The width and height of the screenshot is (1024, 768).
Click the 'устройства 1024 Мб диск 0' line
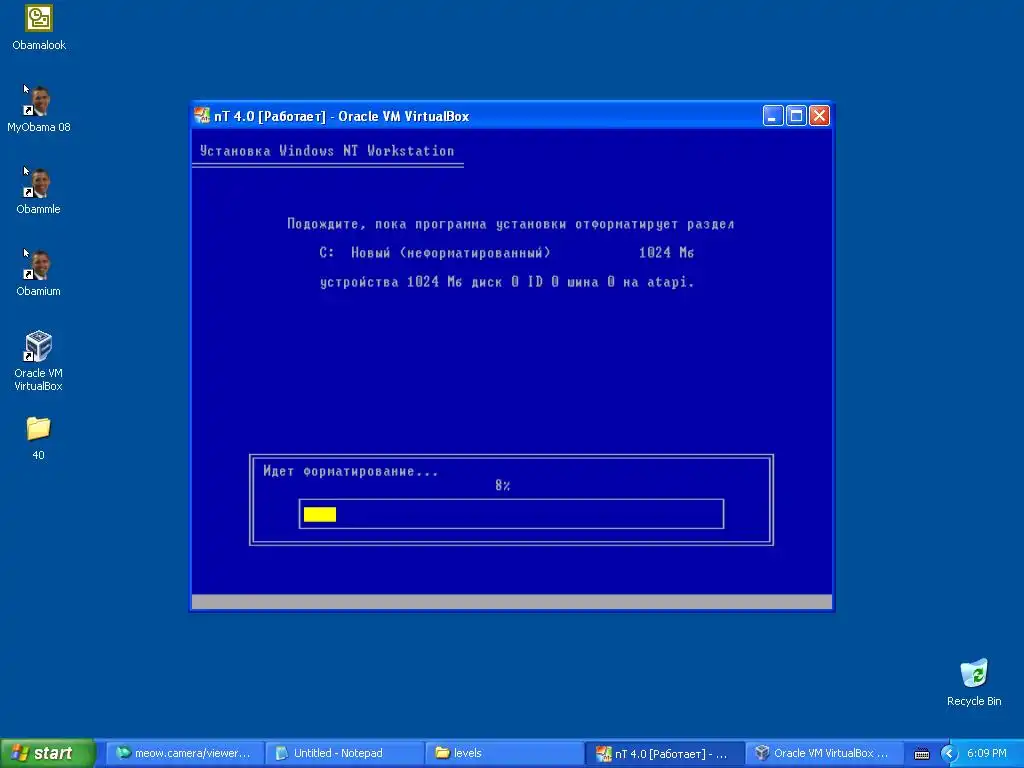(507, 282)
